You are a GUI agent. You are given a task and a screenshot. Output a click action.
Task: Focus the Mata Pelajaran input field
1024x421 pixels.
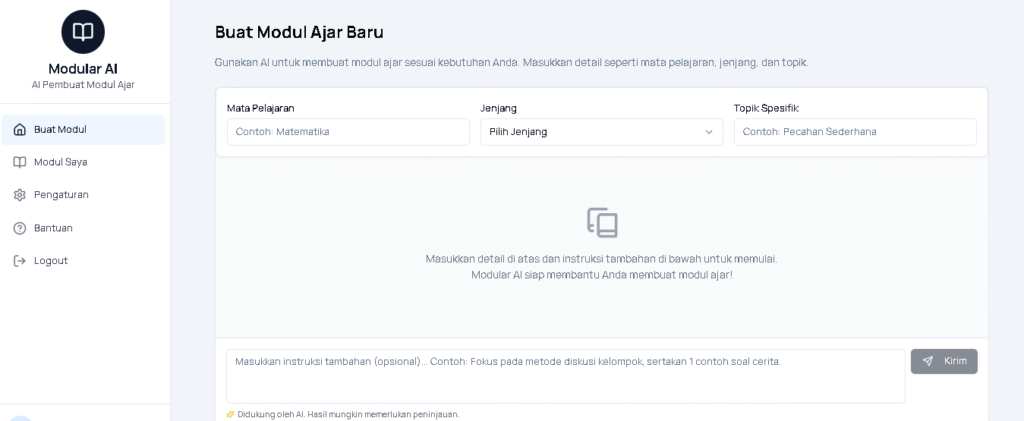[347, 132]
